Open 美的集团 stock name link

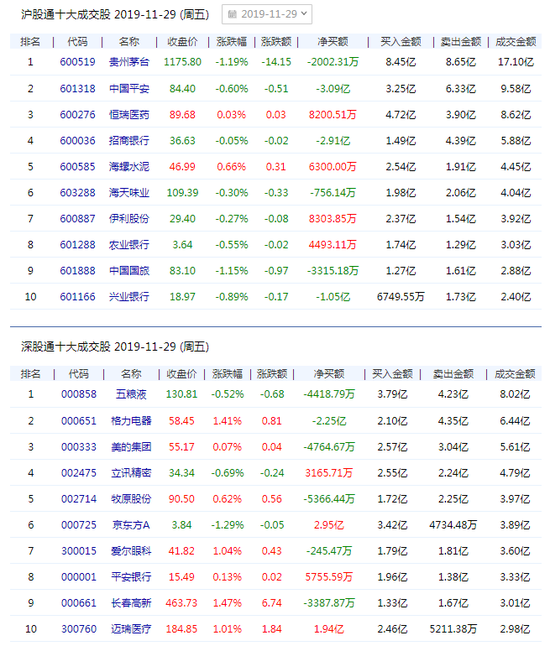(131, 447)
